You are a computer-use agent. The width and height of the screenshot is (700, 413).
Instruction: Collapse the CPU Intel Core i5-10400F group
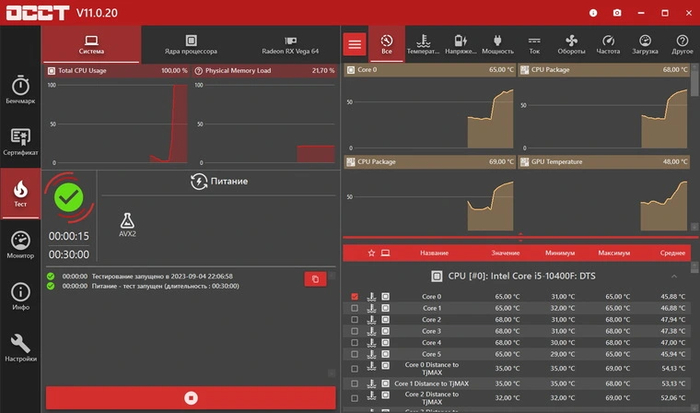click(673, 275)
